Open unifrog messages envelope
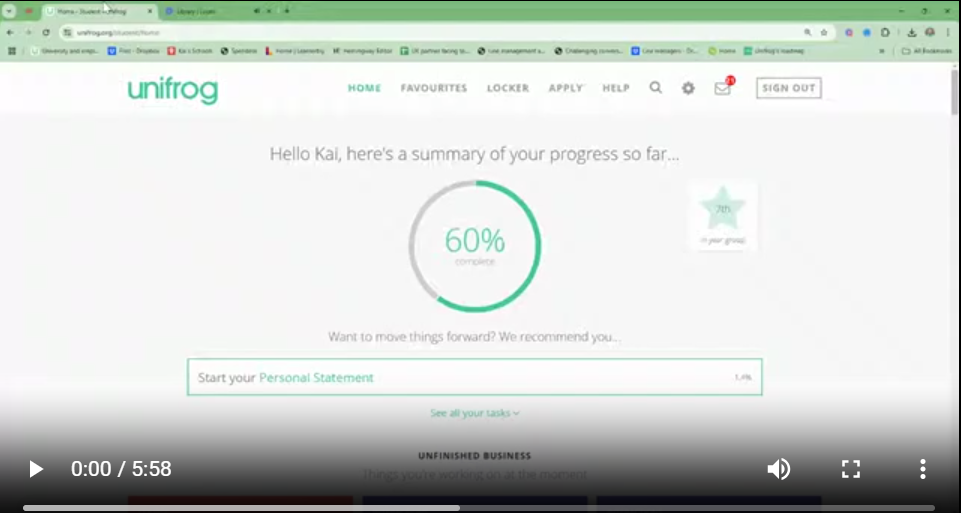 pos(723,88)
